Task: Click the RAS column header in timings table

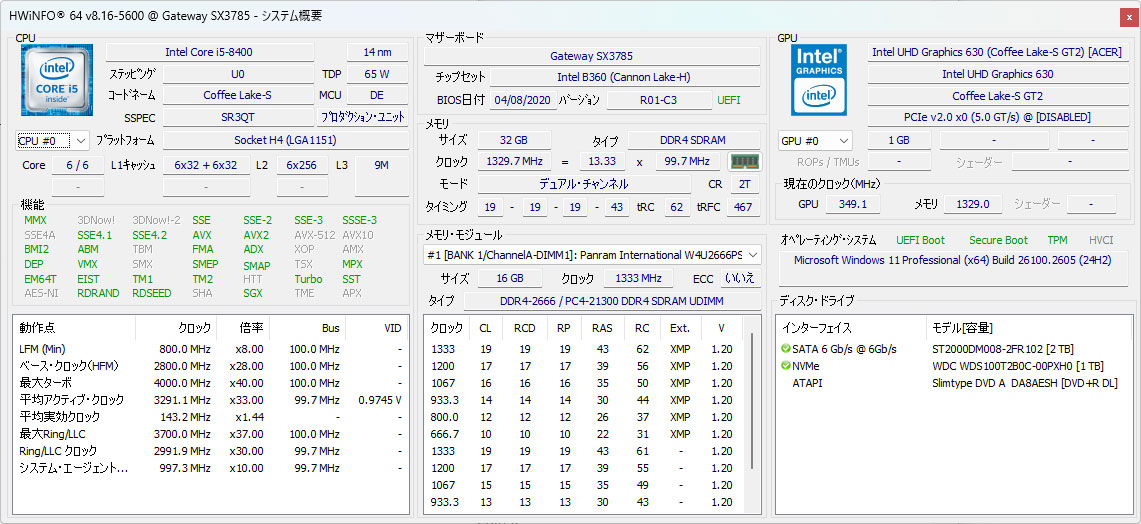Action: pyautogui.click(x=602, y=328)
